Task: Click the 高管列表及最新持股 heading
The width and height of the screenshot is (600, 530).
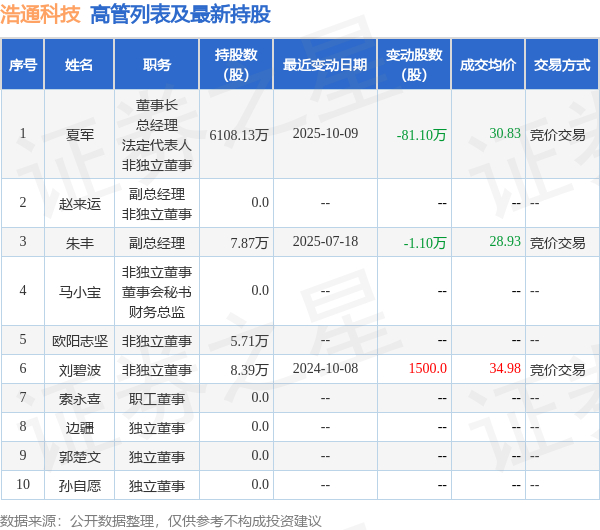Action: [180, 15]
